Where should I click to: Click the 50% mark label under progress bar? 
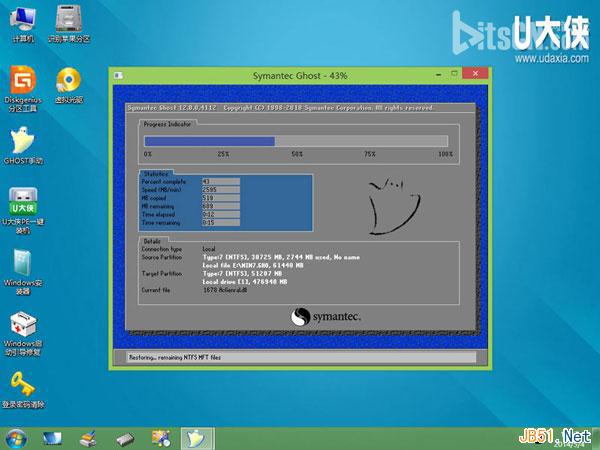(x=297, y=154)
